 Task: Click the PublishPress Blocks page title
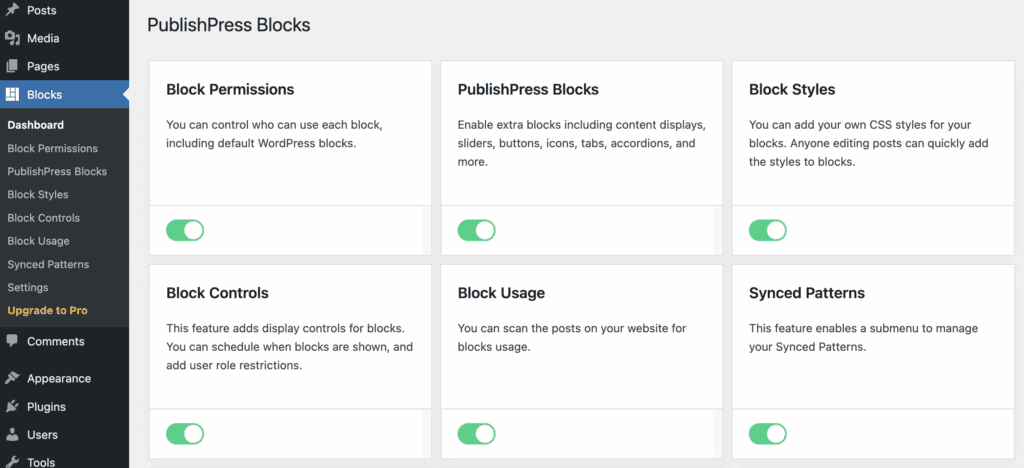point(229,25)
